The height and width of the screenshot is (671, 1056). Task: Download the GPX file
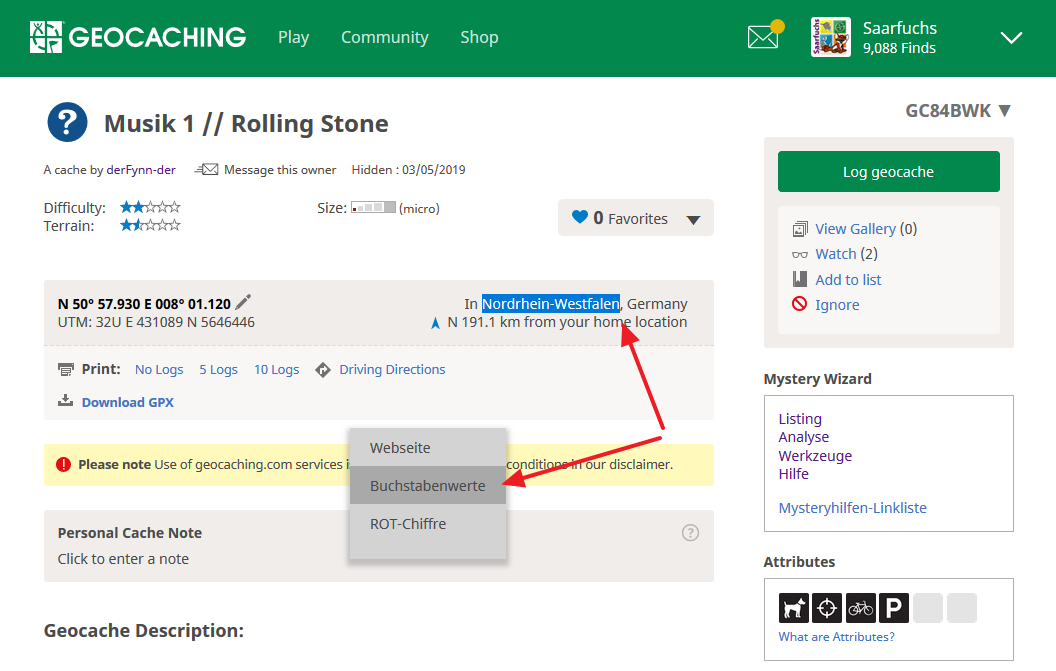click(128, 402)
